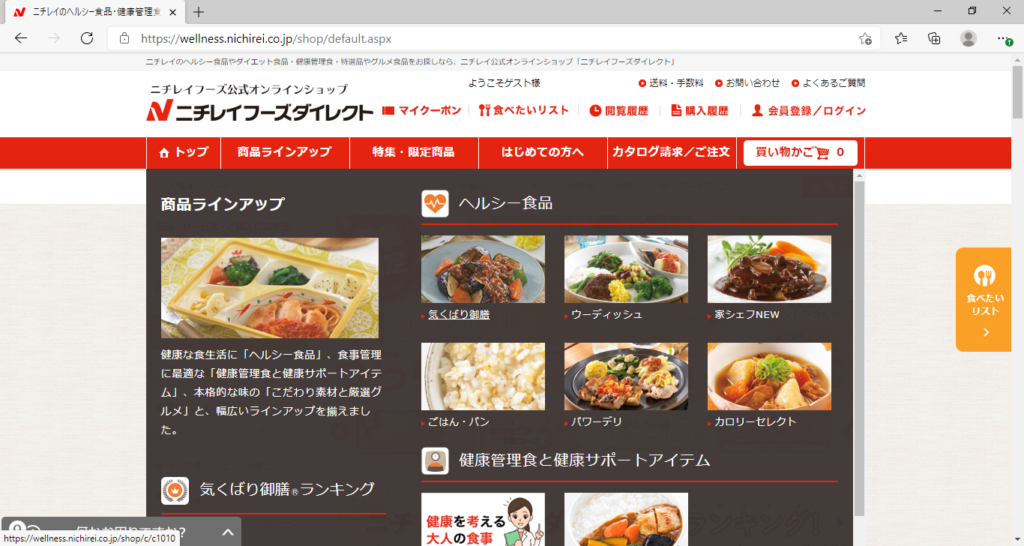Screen dimensions: 1024x546
Task: Open 送料・手数料 information link
Action: coord(671,83)
